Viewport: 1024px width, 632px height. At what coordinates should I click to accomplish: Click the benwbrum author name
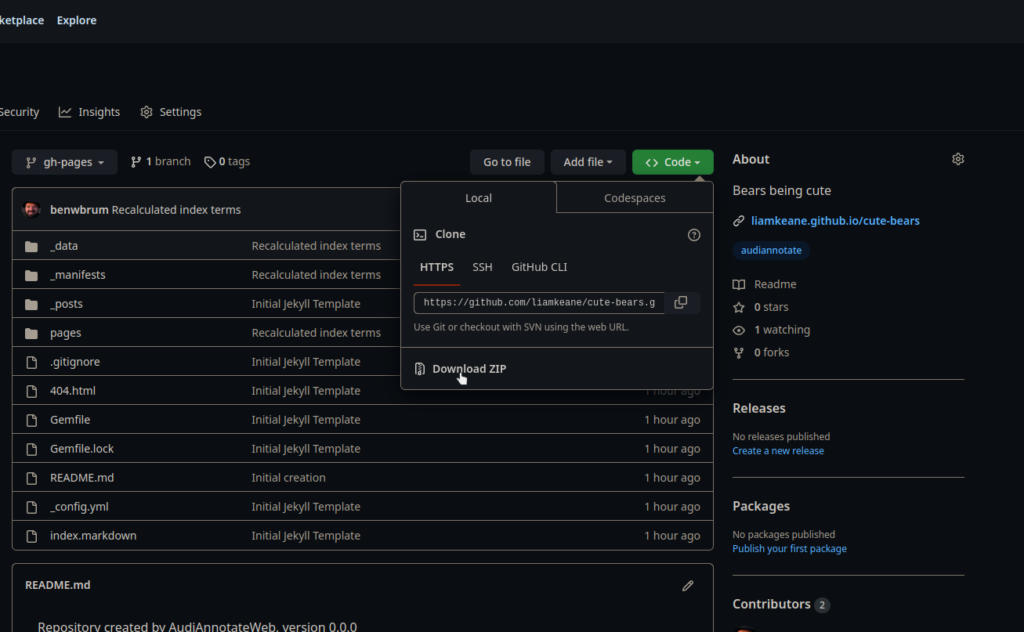pyautogui.click(x=79, y=210)
